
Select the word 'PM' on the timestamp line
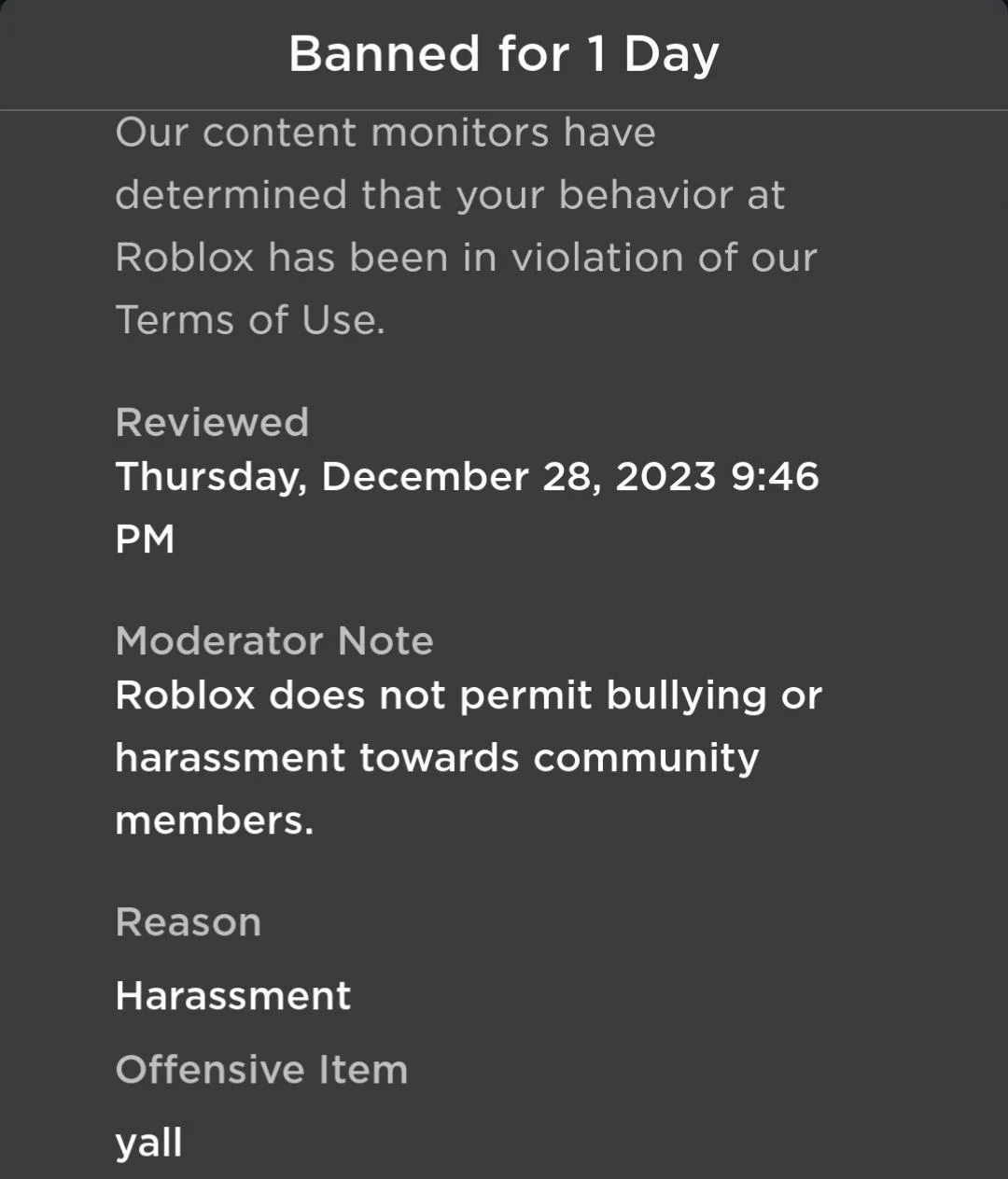point(145,539)
